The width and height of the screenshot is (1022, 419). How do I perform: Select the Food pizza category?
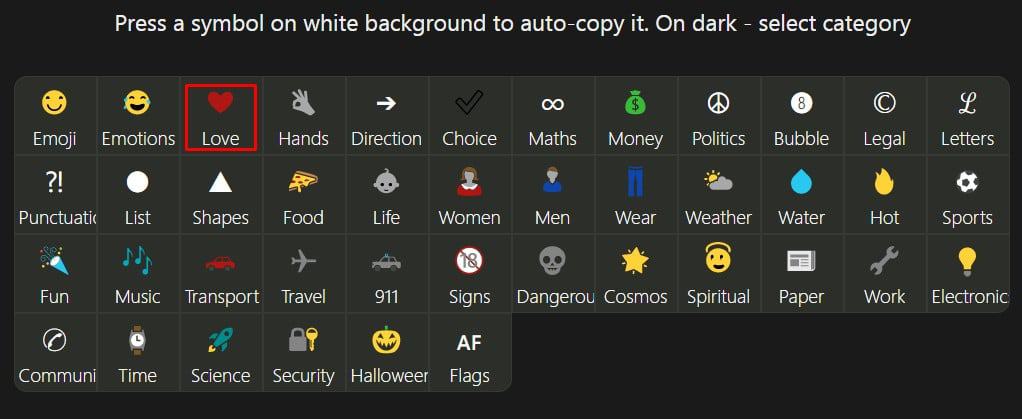tap(303, 196)
